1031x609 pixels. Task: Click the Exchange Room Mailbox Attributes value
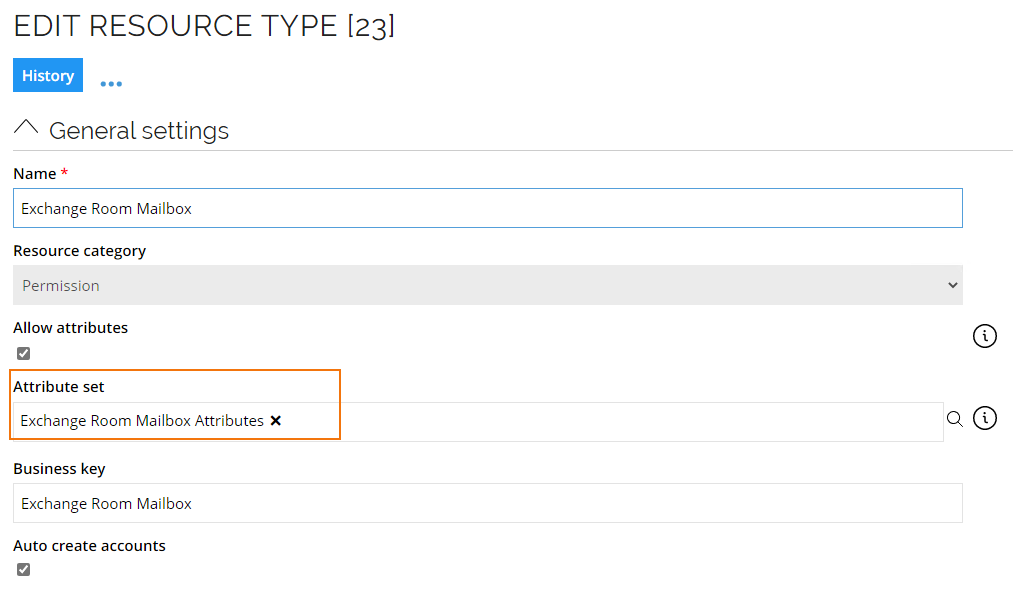(x=142, y=421)
